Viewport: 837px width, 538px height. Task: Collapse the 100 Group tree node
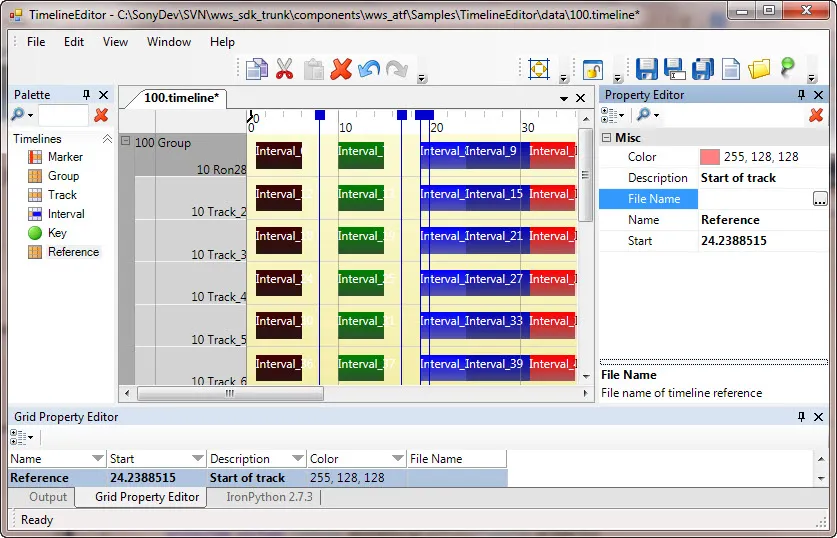pos(125,141)
